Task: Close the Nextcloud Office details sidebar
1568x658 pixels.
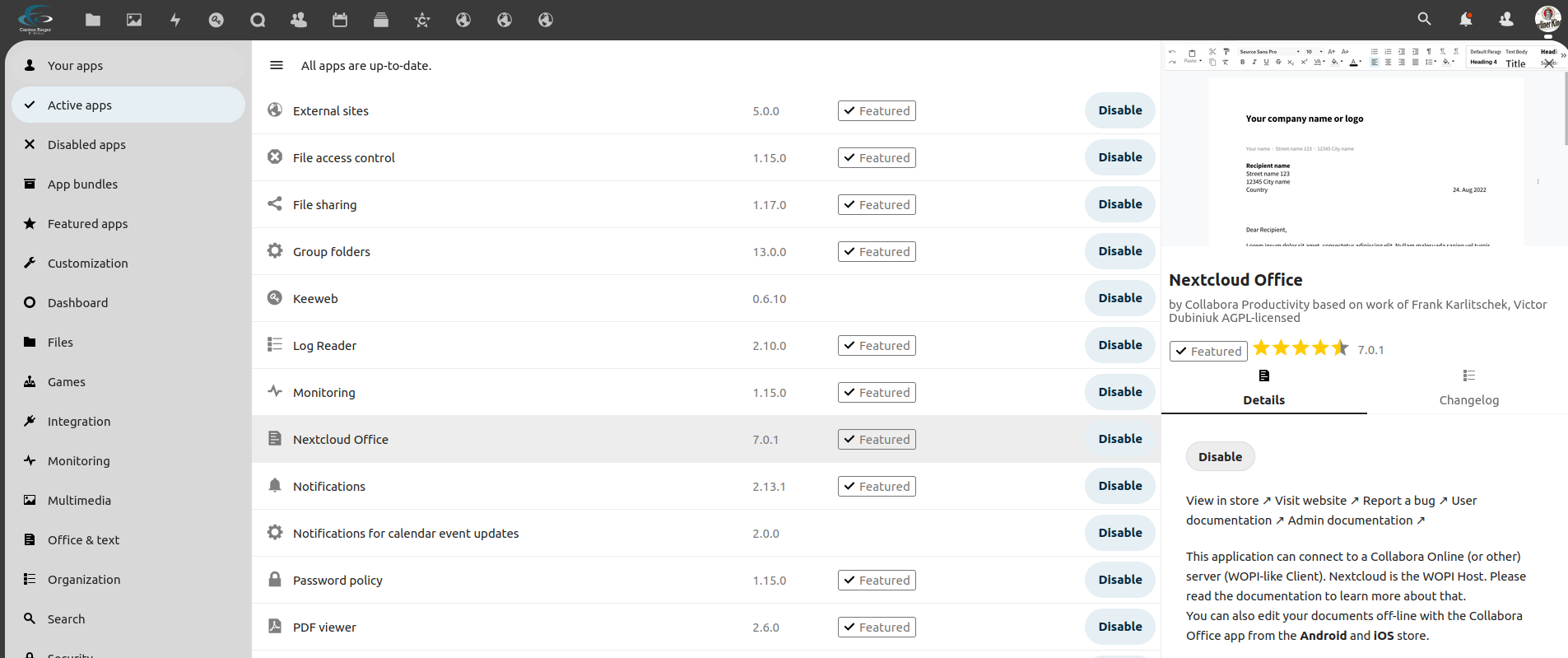Action: tap(1549, 63)
